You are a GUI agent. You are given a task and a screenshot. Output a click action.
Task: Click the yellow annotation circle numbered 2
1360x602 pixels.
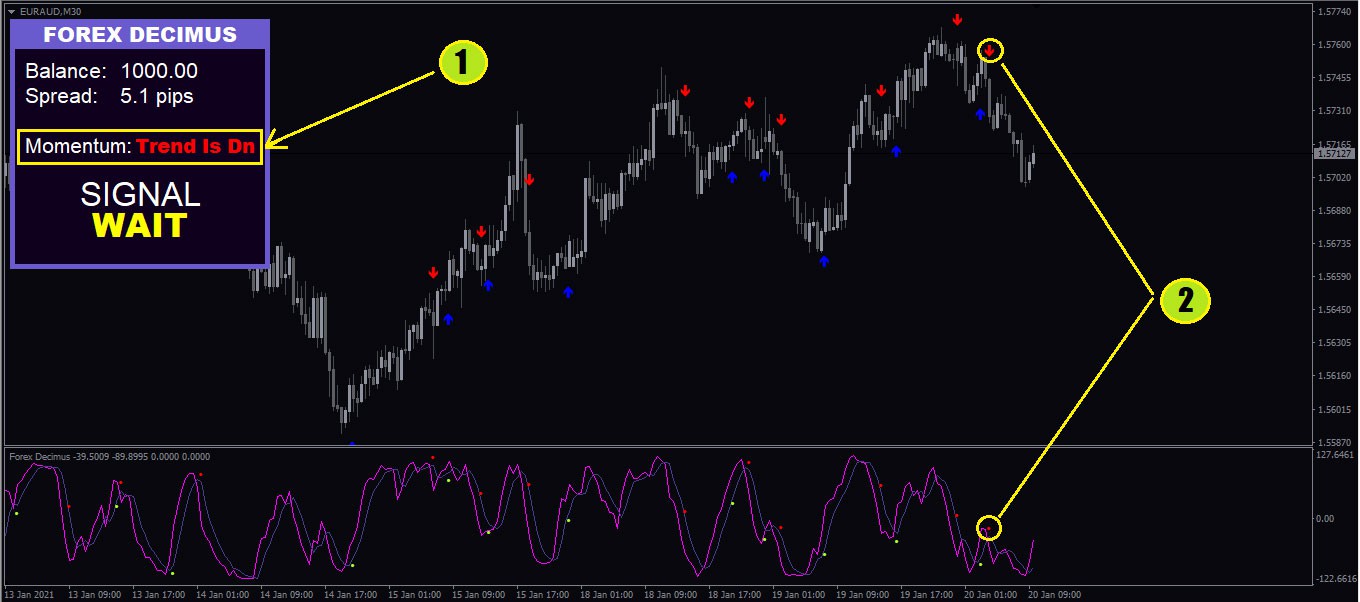1185,301
